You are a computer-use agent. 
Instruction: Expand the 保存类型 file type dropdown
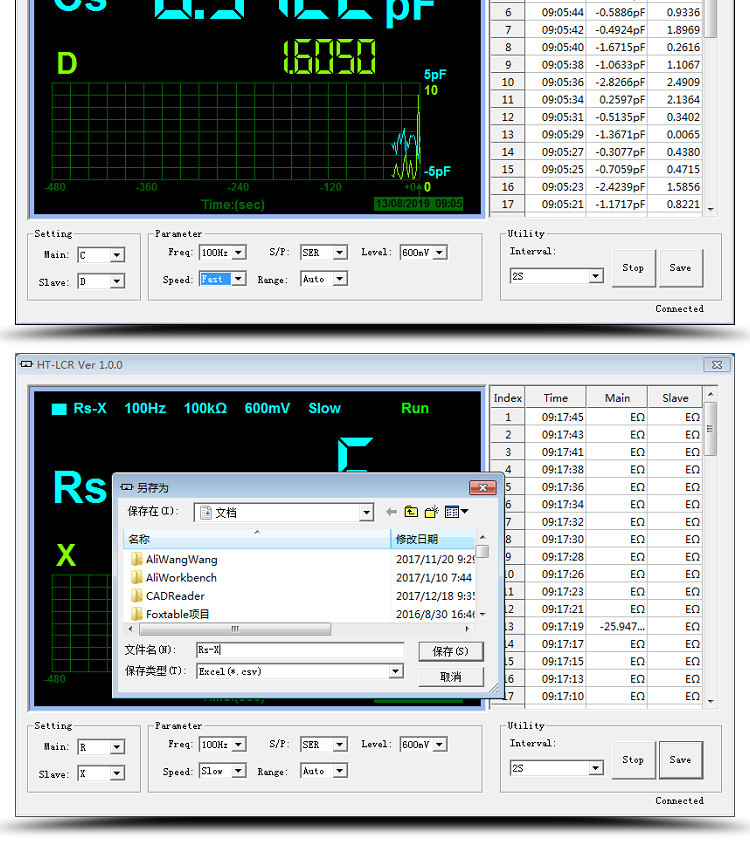tap(397, 671)
